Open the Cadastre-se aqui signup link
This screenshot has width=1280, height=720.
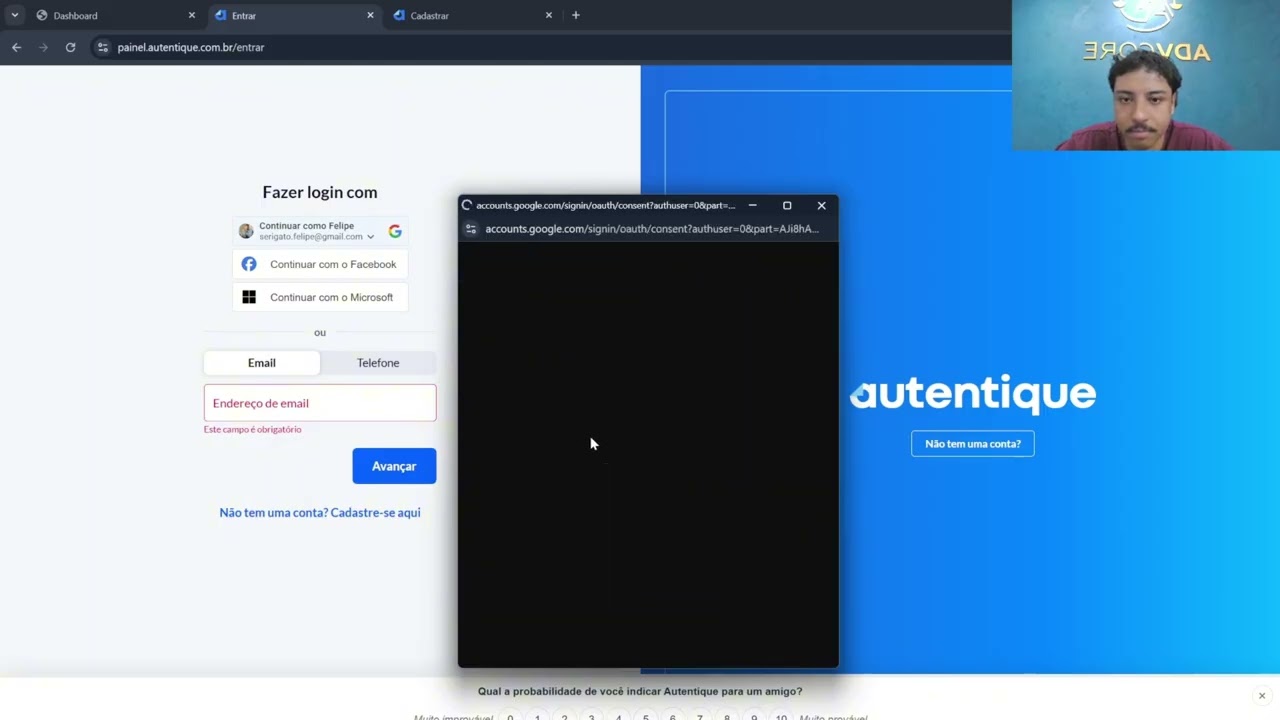coord(375,512)
